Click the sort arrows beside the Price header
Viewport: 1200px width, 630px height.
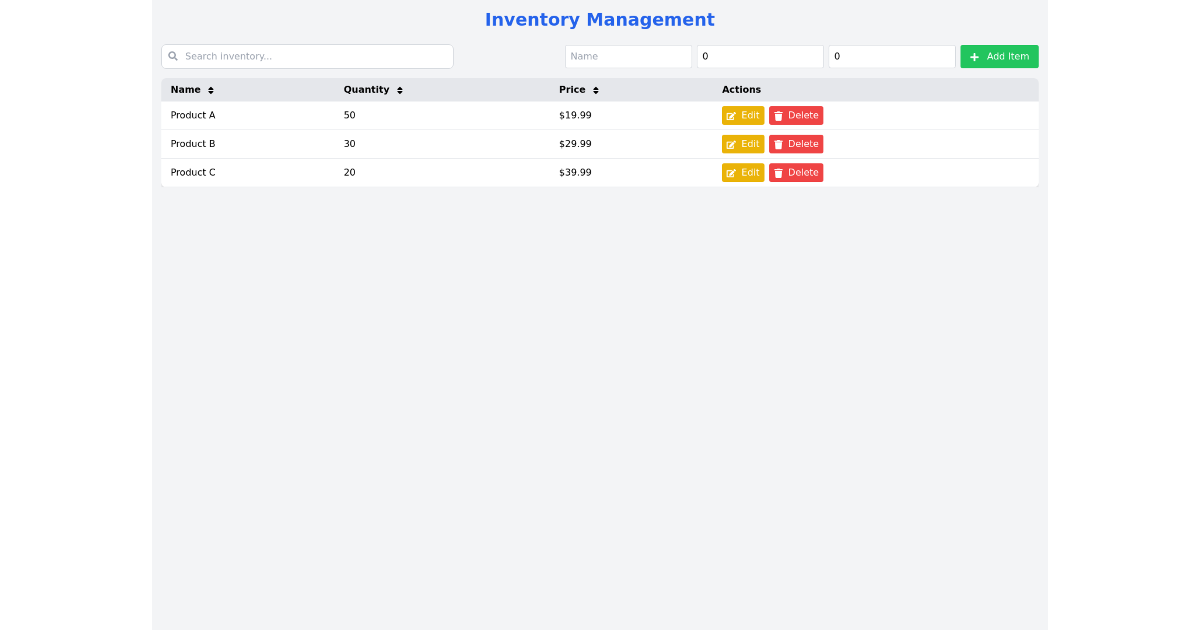click(596, 89)
